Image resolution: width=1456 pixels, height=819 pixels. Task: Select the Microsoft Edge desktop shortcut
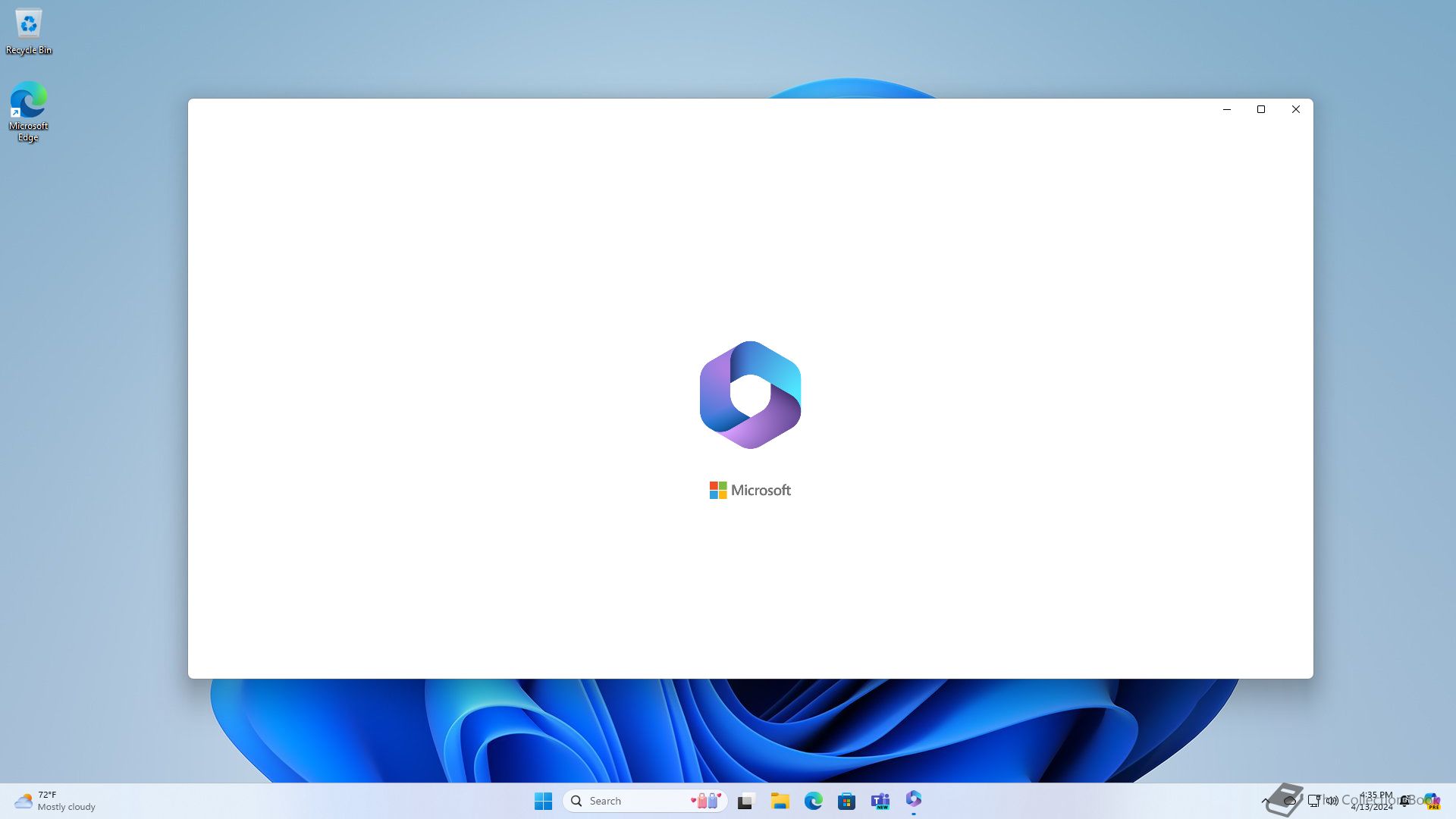pos(28,111)
